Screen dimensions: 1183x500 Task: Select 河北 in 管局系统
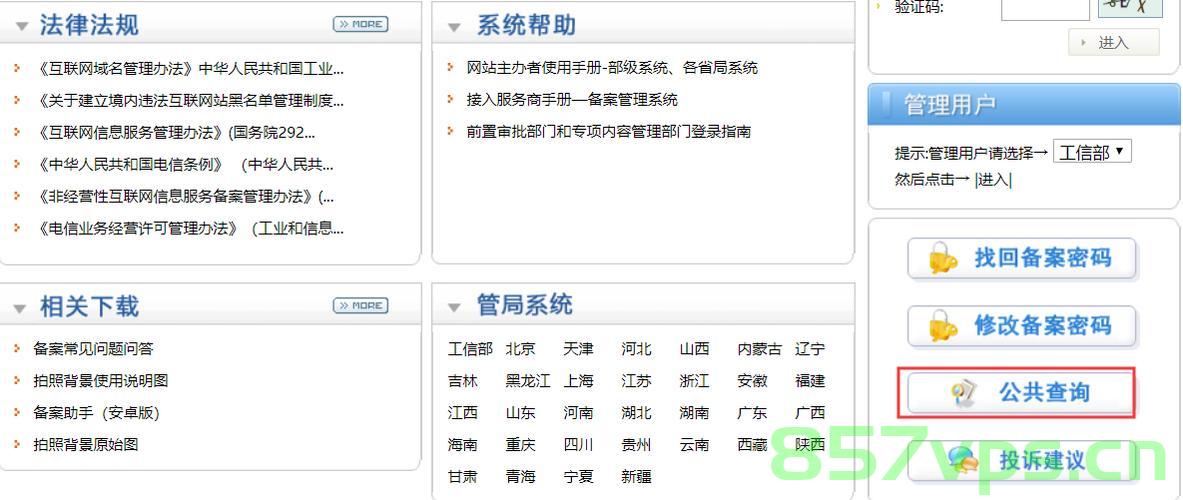[637, 348]
